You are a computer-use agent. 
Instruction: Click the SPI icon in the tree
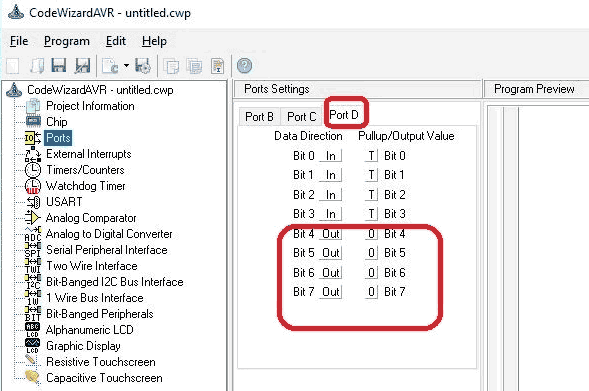[x=33, y=250]
